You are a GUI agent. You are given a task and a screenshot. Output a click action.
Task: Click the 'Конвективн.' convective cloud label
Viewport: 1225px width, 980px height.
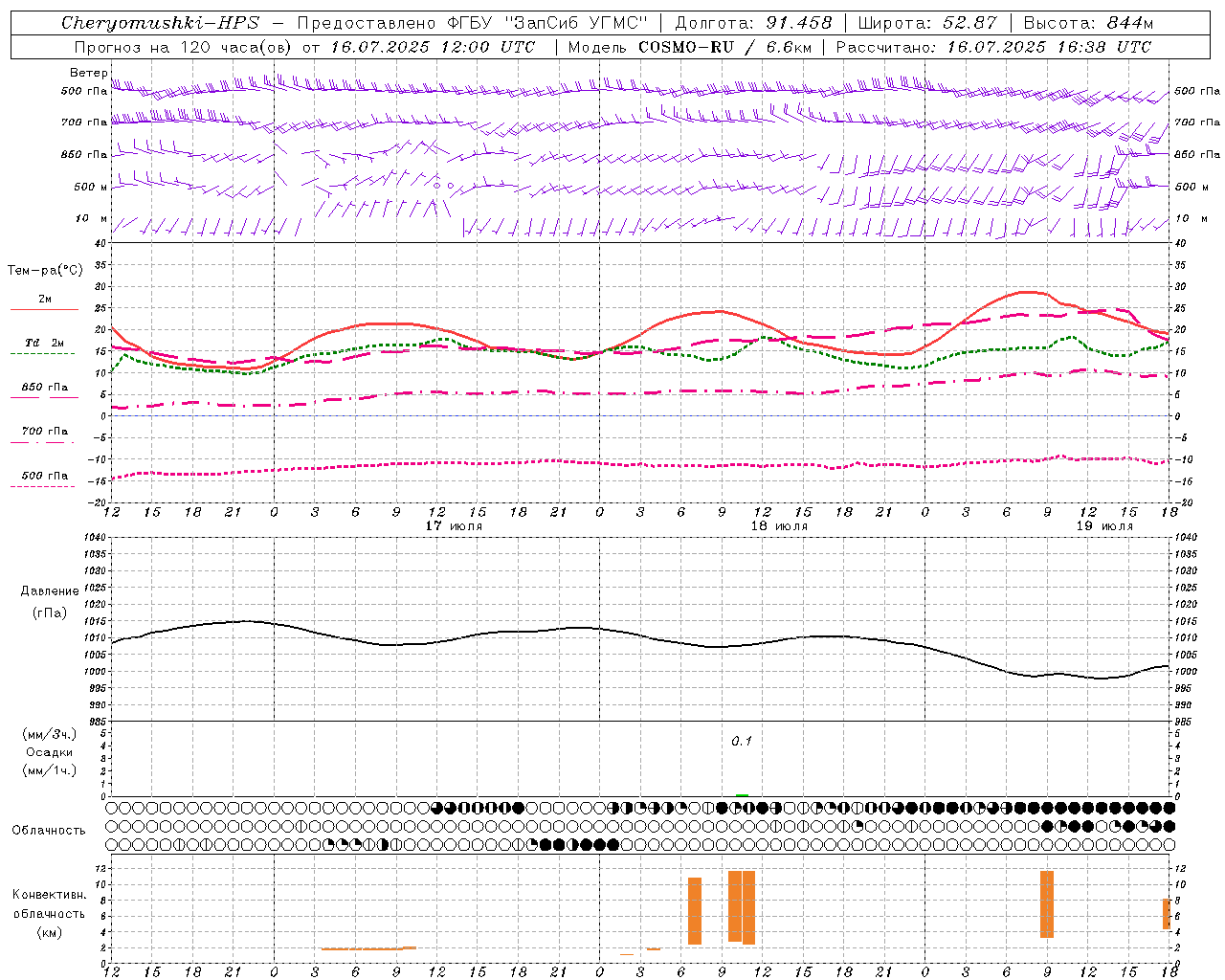(x=49, y=895)
